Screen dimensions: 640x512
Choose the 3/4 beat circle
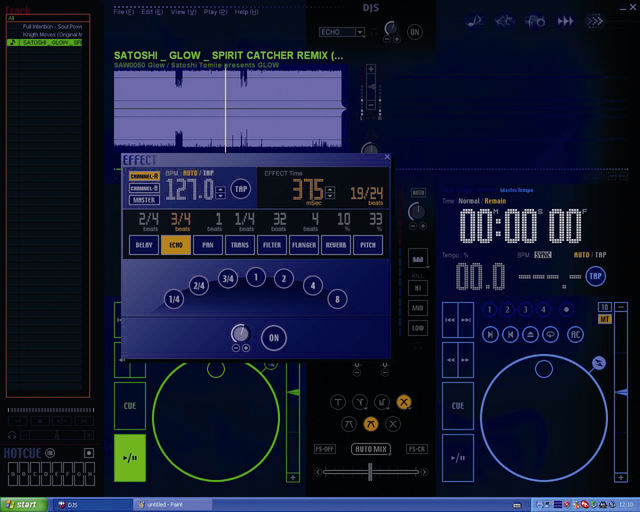pyautogui.click(x=228, y=278)
